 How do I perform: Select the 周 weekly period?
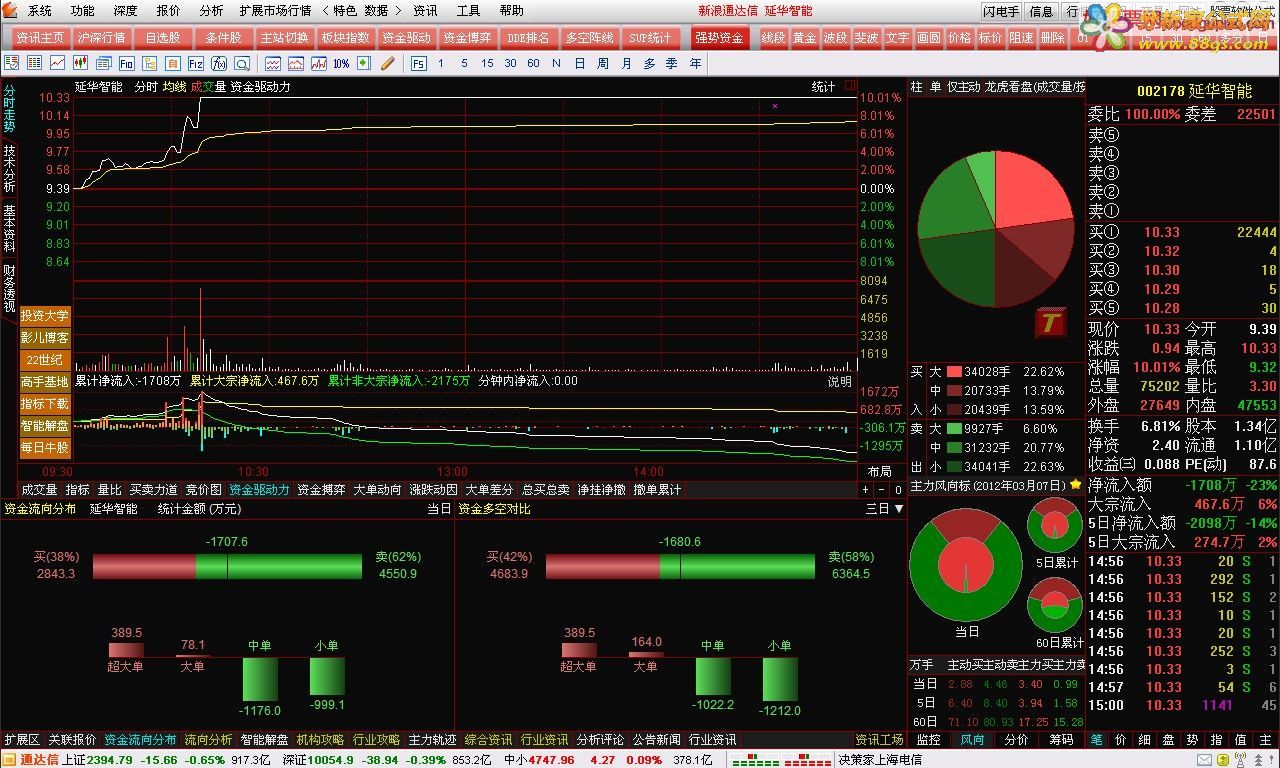pyautogui.click(x=603, y=63)
